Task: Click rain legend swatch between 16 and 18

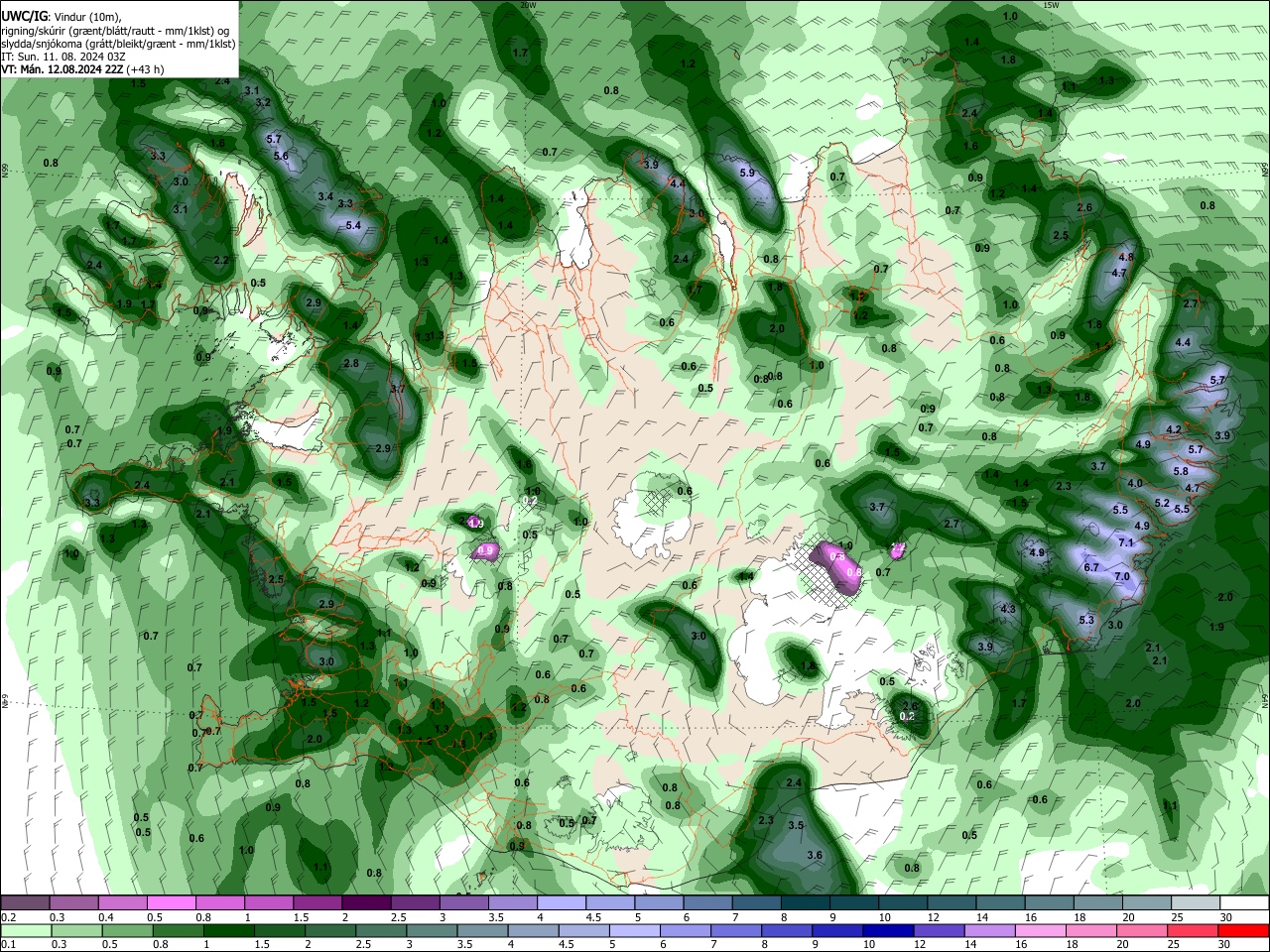Action: [1038, 930]
